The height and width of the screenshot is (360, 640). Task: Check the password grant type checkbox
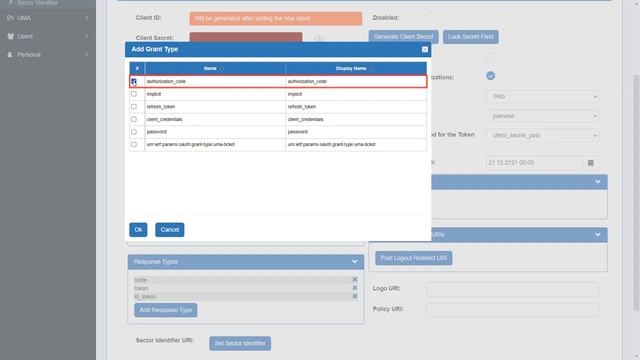pyautogui.click(x=134, y=132)
